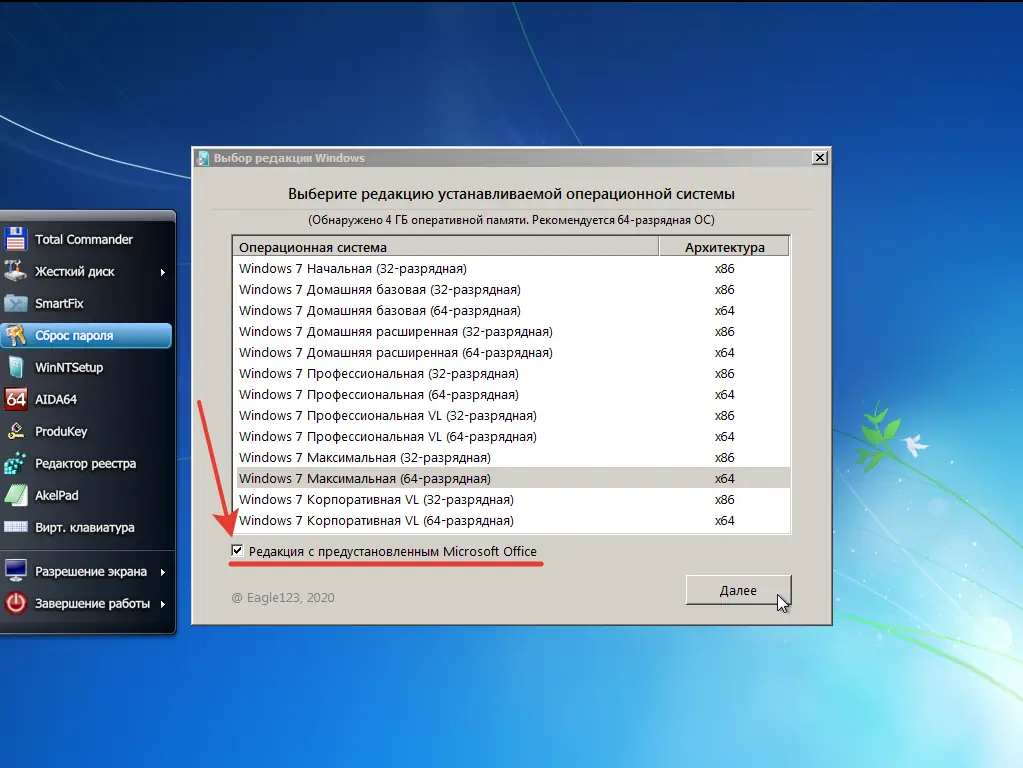The width and height of the screenshot is (1023, 768).
Task: Select Windows 7 Корпоративная VL (32-разрядная)
Action: [x=512, y=499]
